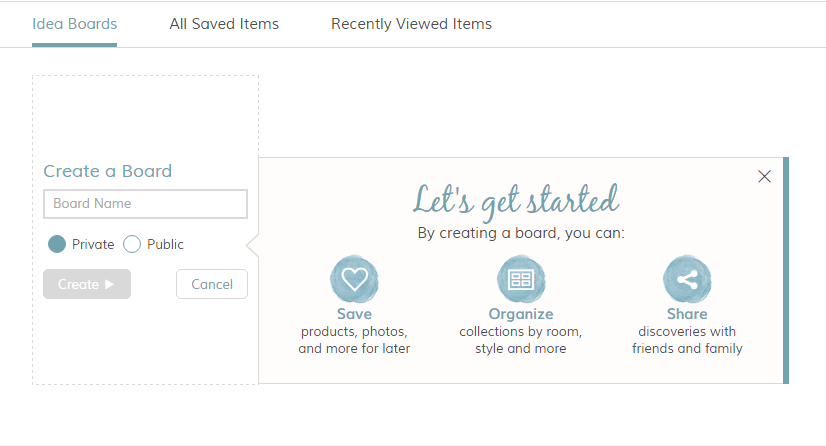Click the Let's get started title

(x=516, y=201)
